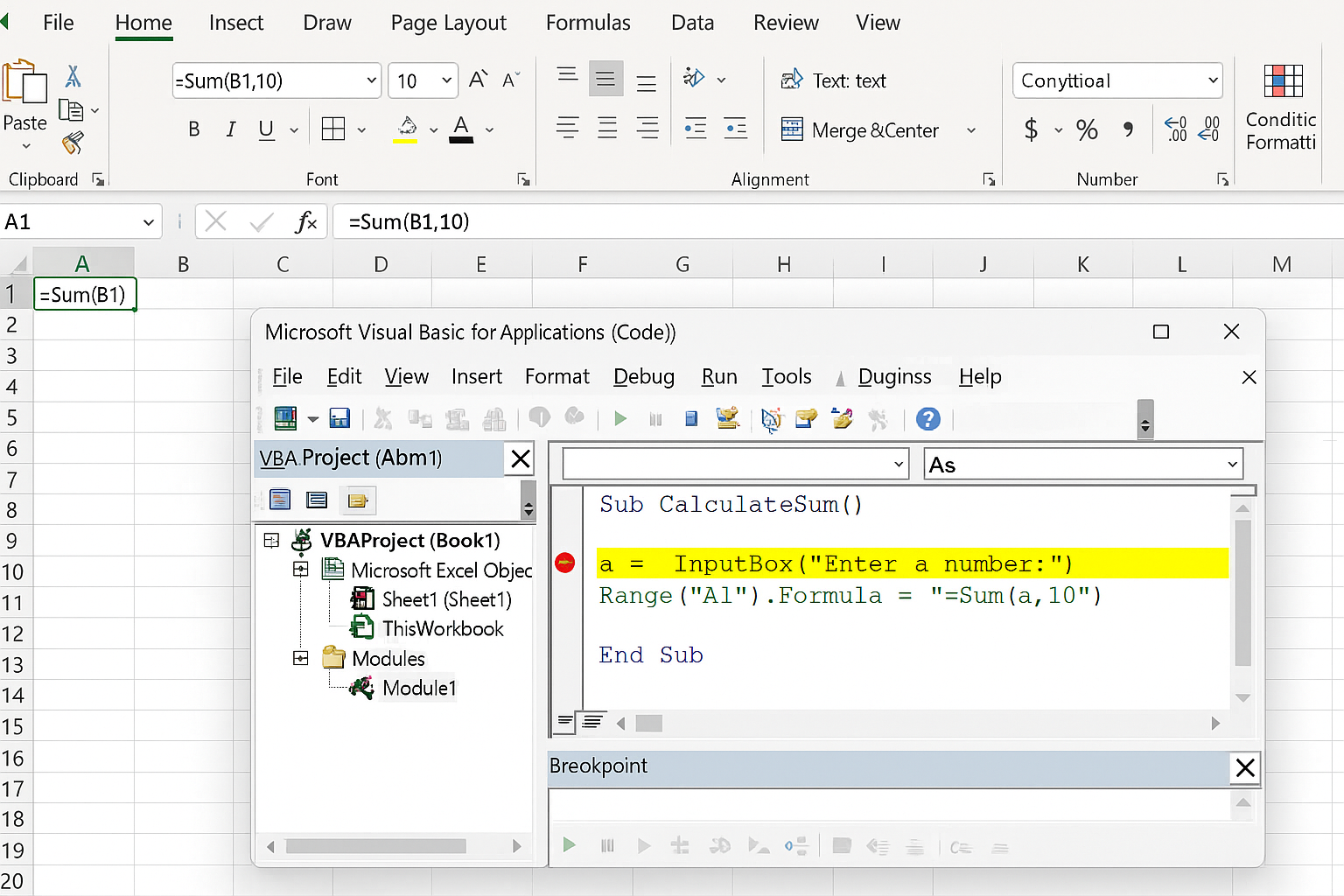Toggle Underline formatting in the ribbon
Screen dimensions: 1344x896
coord(267,129)
